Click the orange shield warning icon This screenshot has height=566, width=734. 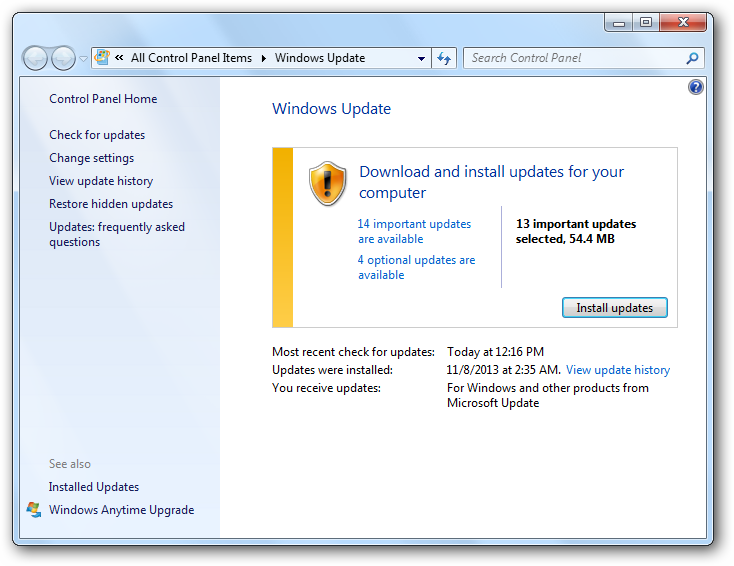click(x=327, y=183)
